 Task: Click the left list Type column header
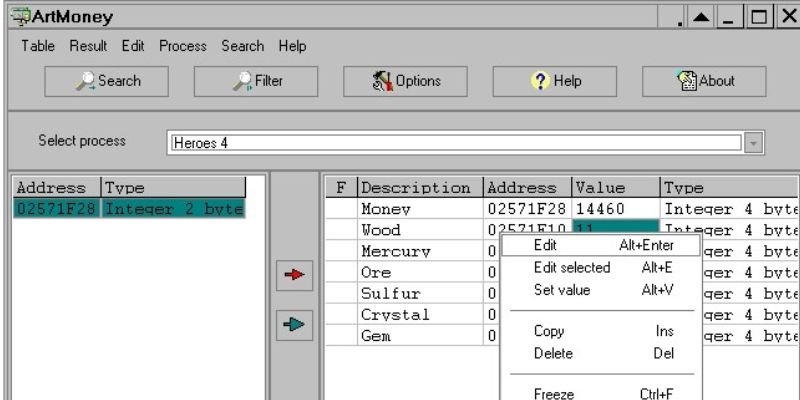click(173, 187)
